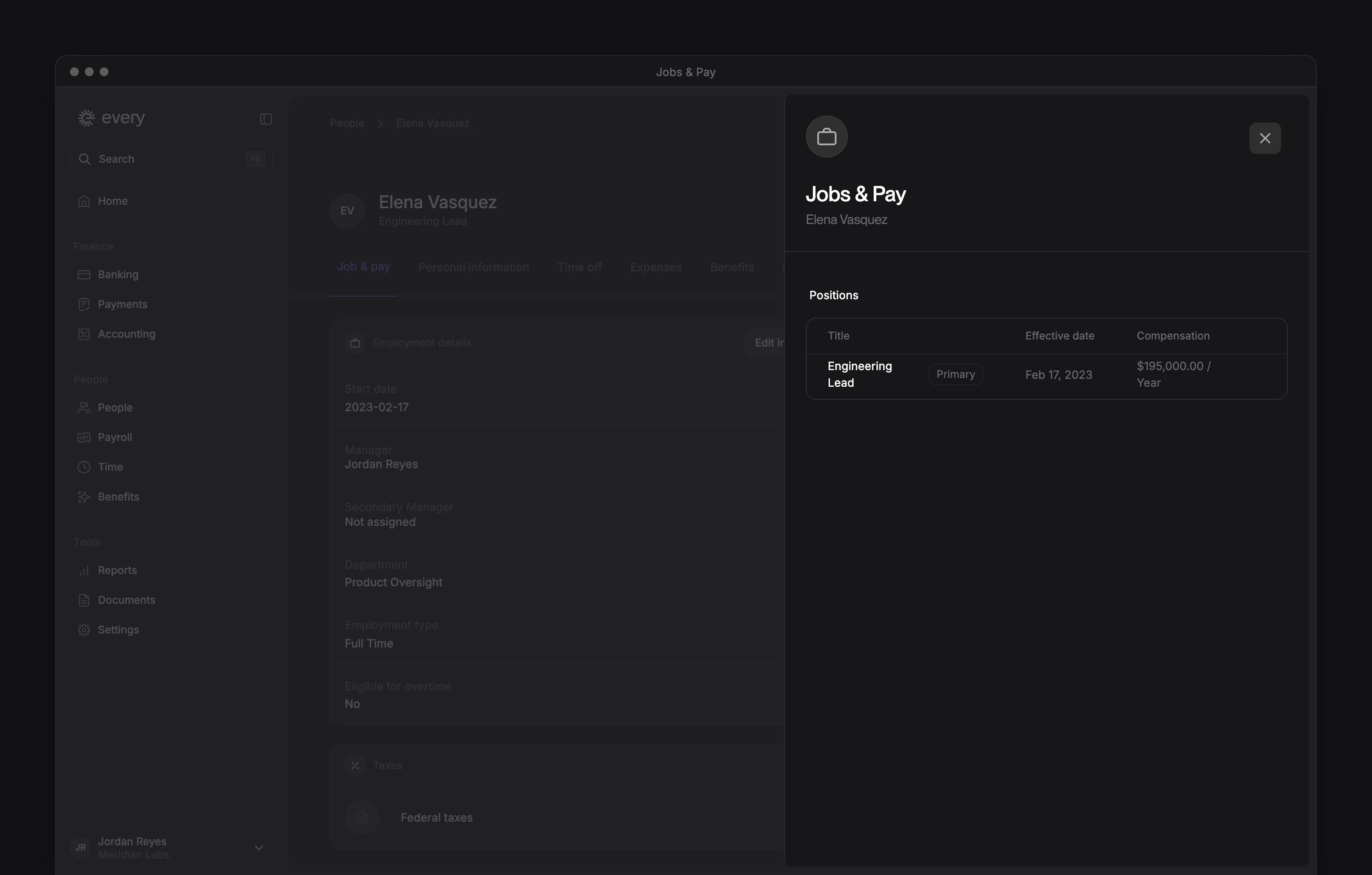Open Benefits in the sidebar
This screenshot has width=1372, height=875.
pos(171,497)
